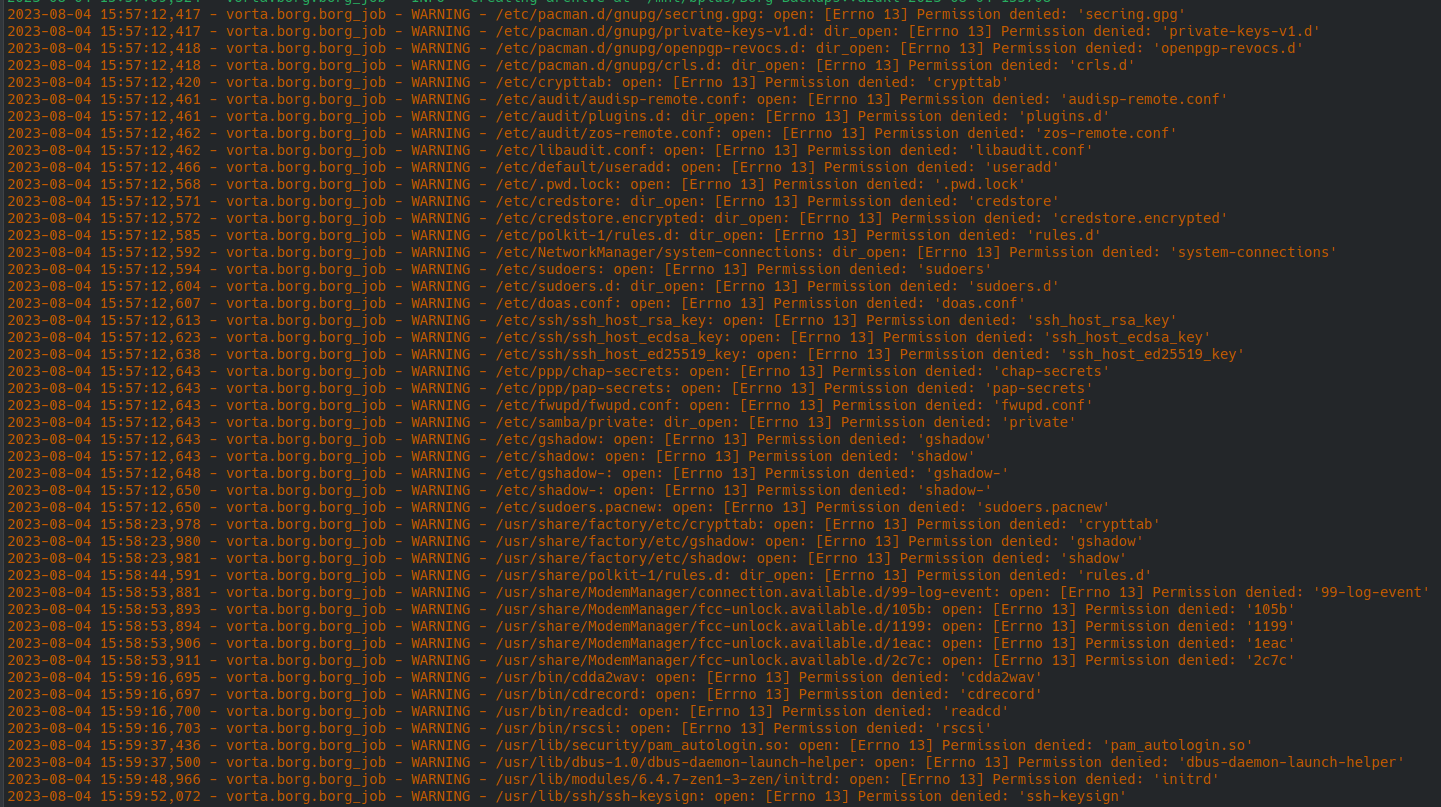Select the /etc/ppp/chap-secrets path
The width and height of the screenshot is (1441, 807).
point(587,371)
